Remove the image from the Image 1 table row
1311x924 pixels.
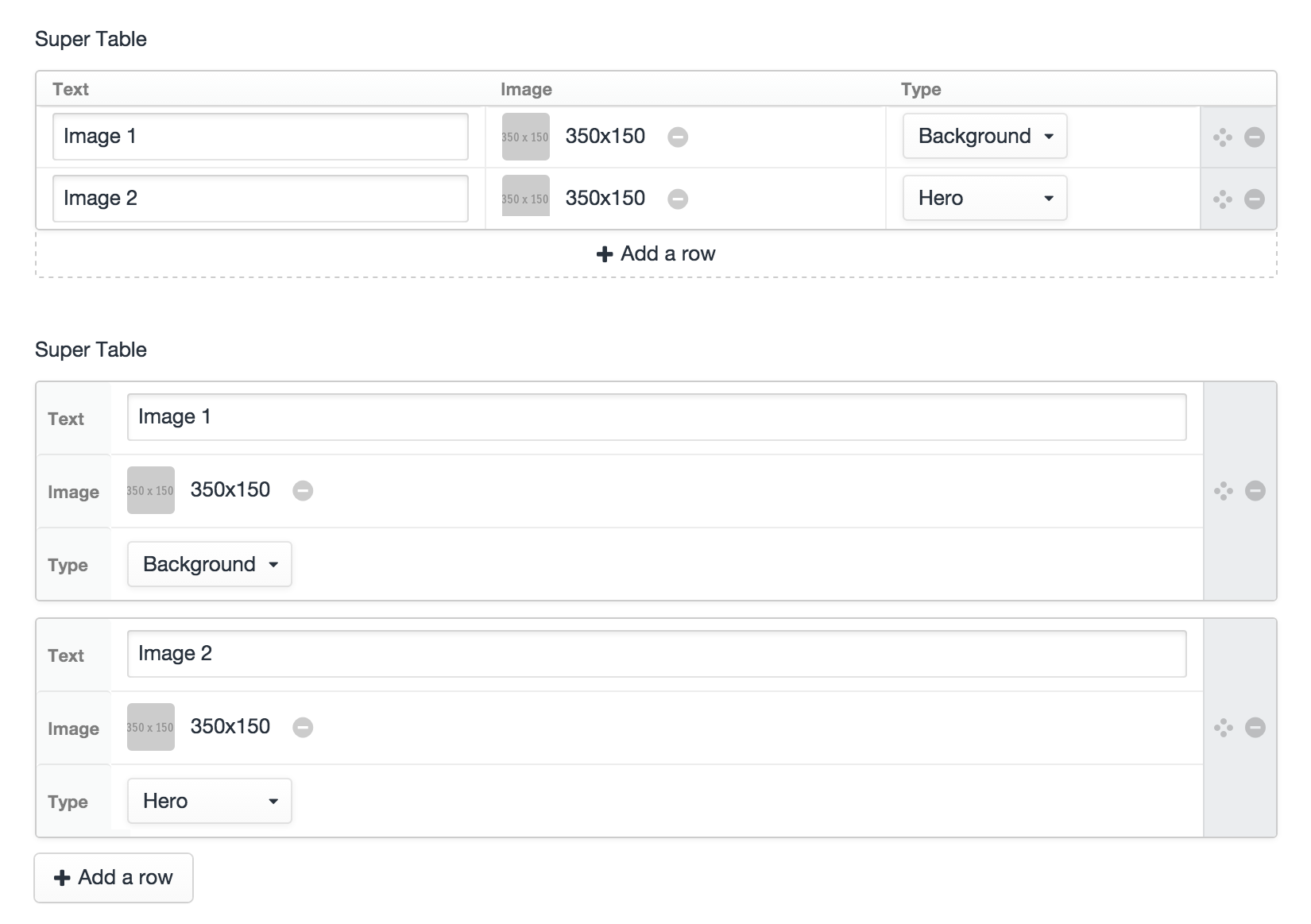coord(678,137)
